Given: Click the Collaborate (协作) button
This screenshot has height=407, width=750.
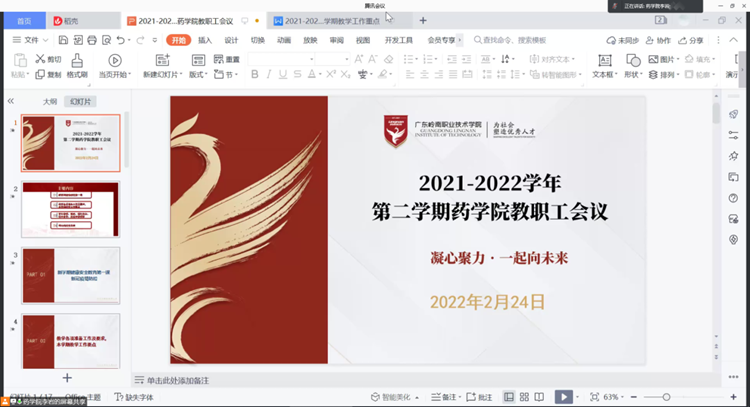Looking at the screenshot, I should click(x=658, y=40).
